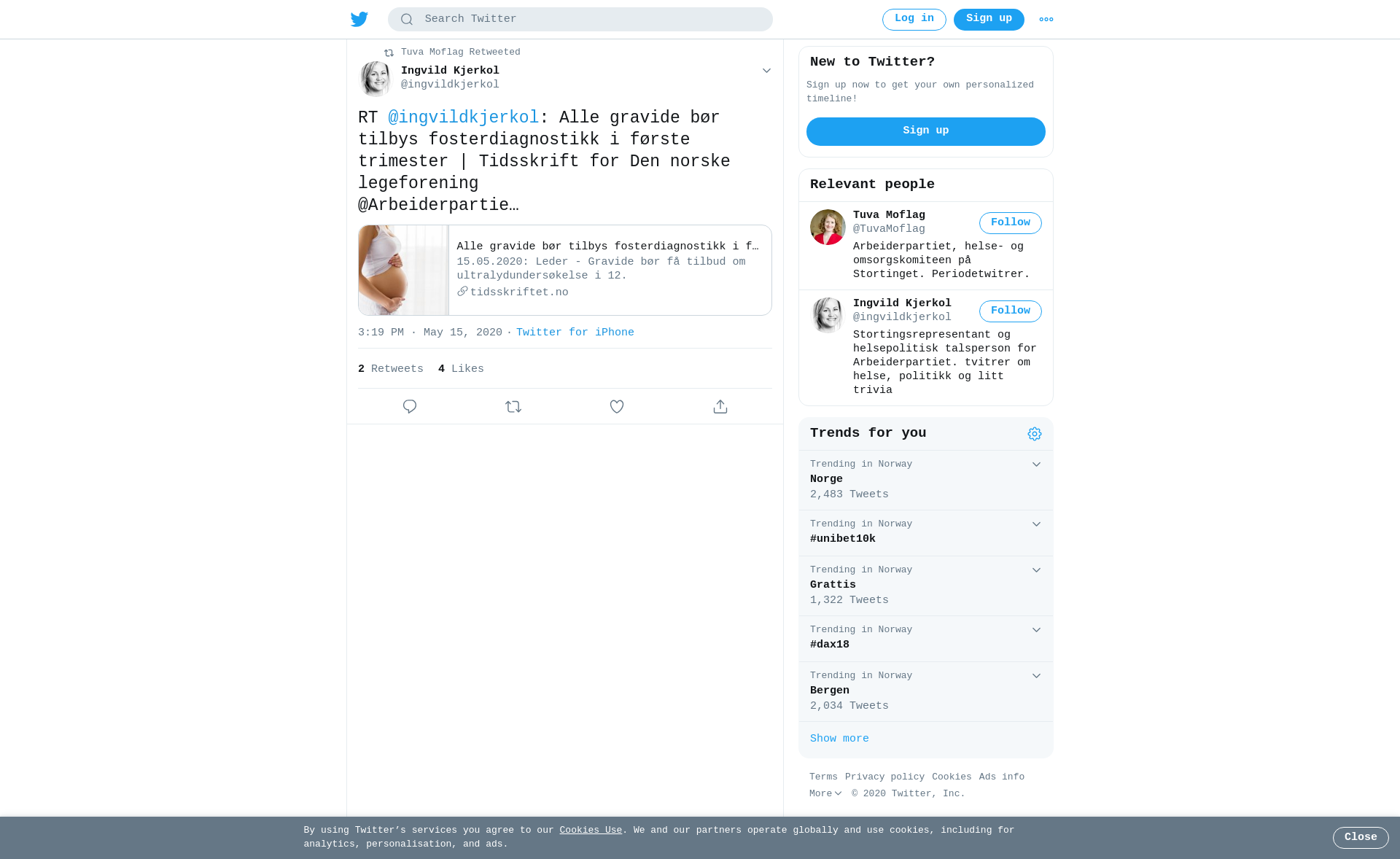
Task: Click the Twitter bird home logo
Action: pos(359,19)
